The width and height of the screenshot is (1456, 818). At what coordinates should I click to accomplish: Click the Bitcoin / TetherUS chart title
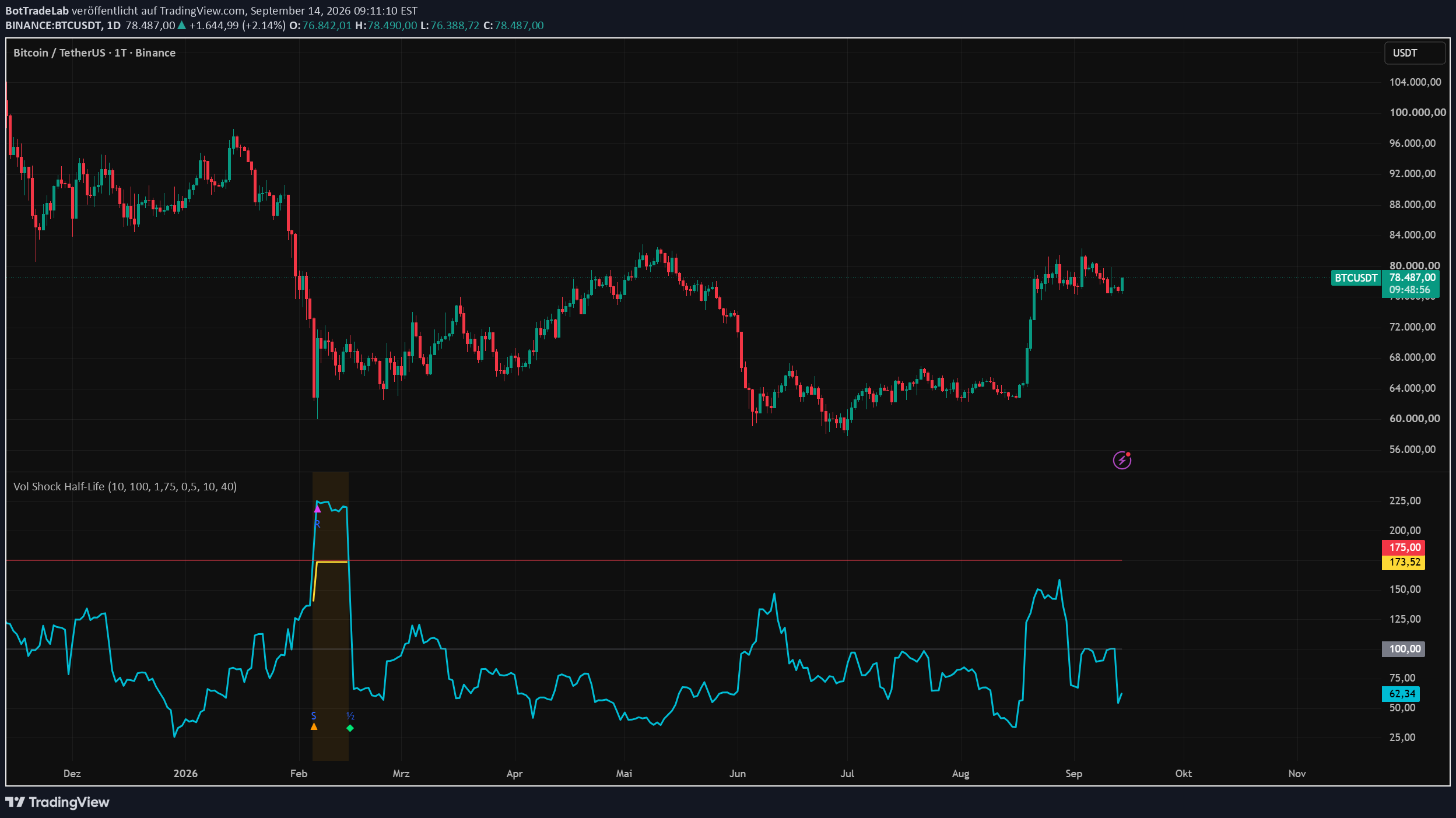click(94, 52)
